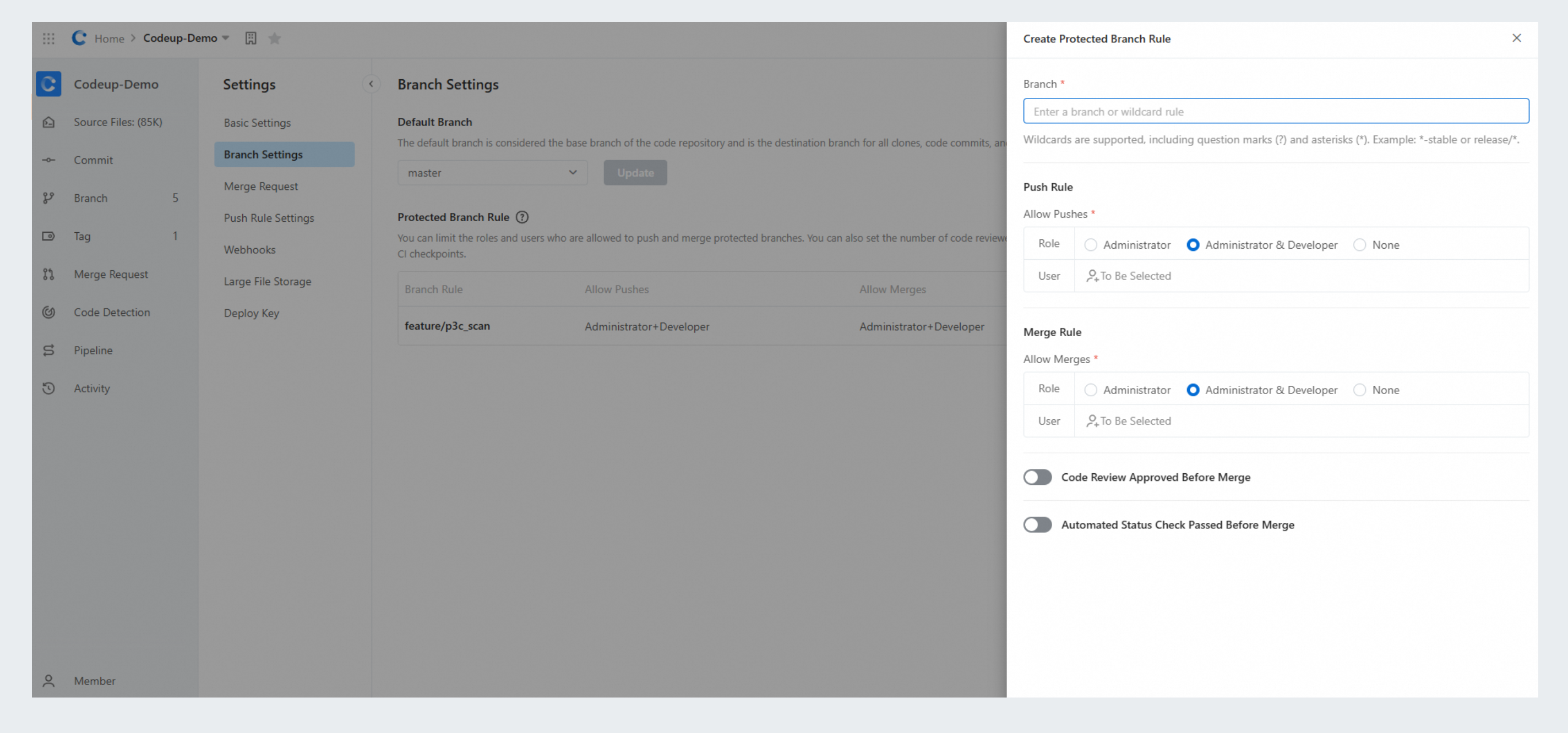Click the Pipeline sidebar icon
The image size is (1568, 733).
tap(48, 351)
